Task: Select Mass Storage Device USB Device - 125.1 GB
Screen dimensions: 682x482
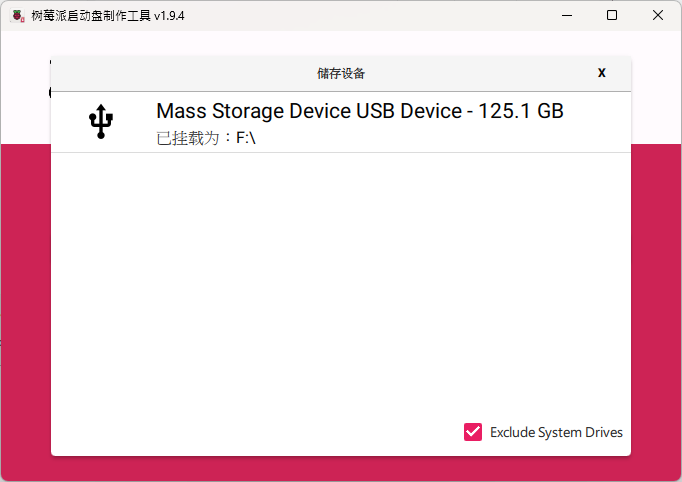Action: pyautogui.click(x=360, y=111)
